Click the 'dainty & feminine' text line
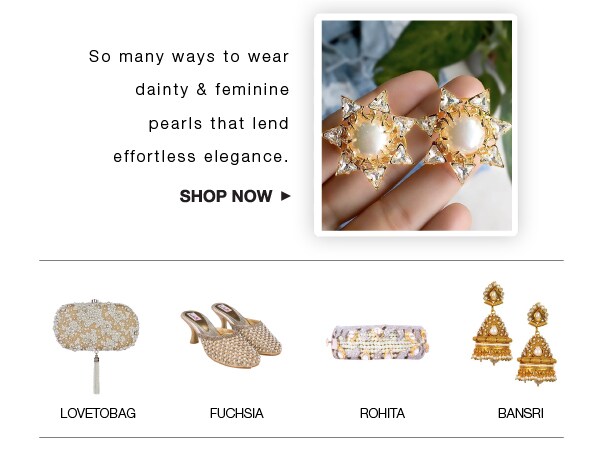The width and height of the screenshot is (600, 450). click(x=212, y=90)
